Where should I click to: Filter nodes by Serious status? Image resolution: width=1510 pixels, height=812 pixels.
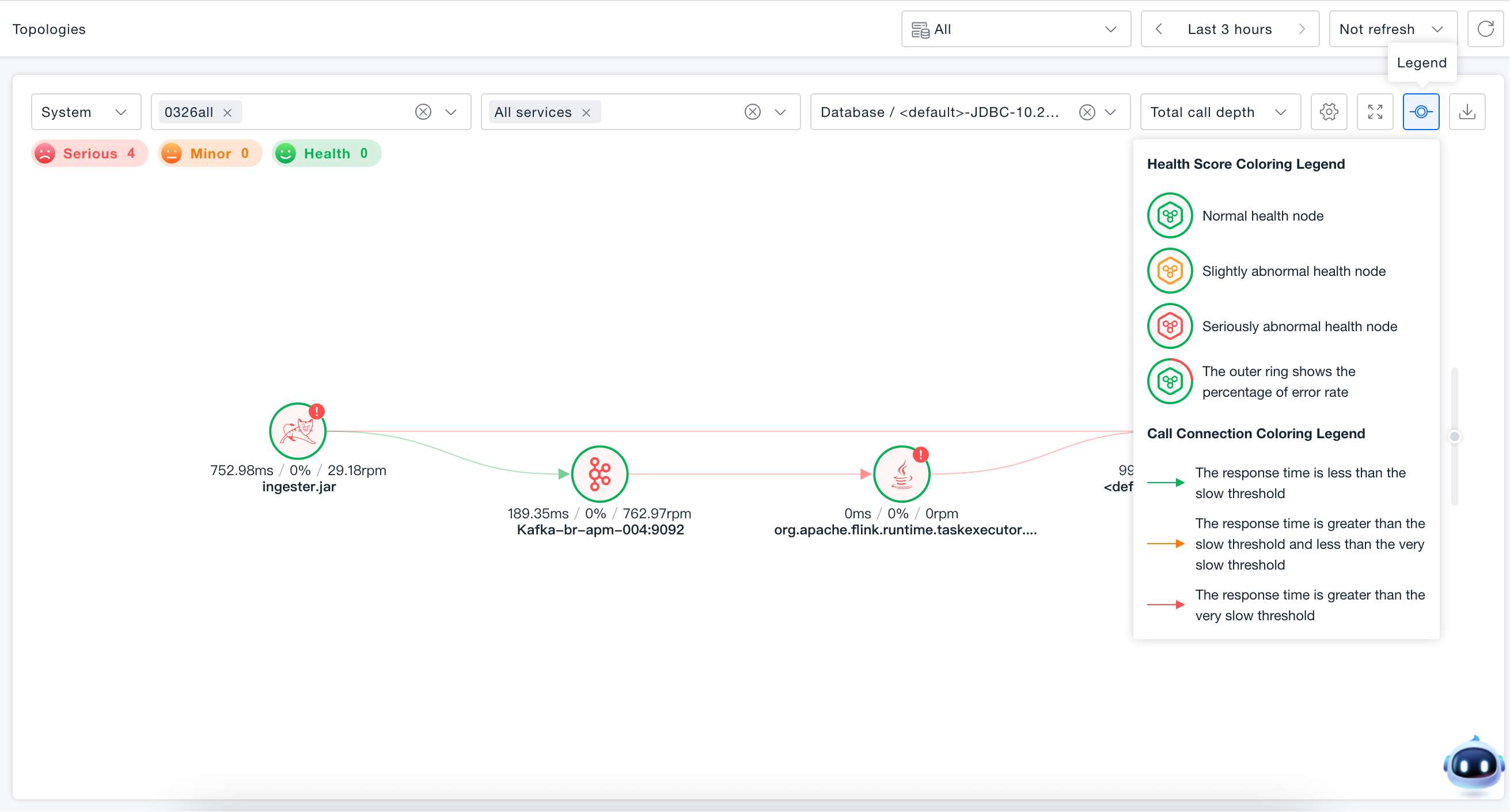pos(89,154)
